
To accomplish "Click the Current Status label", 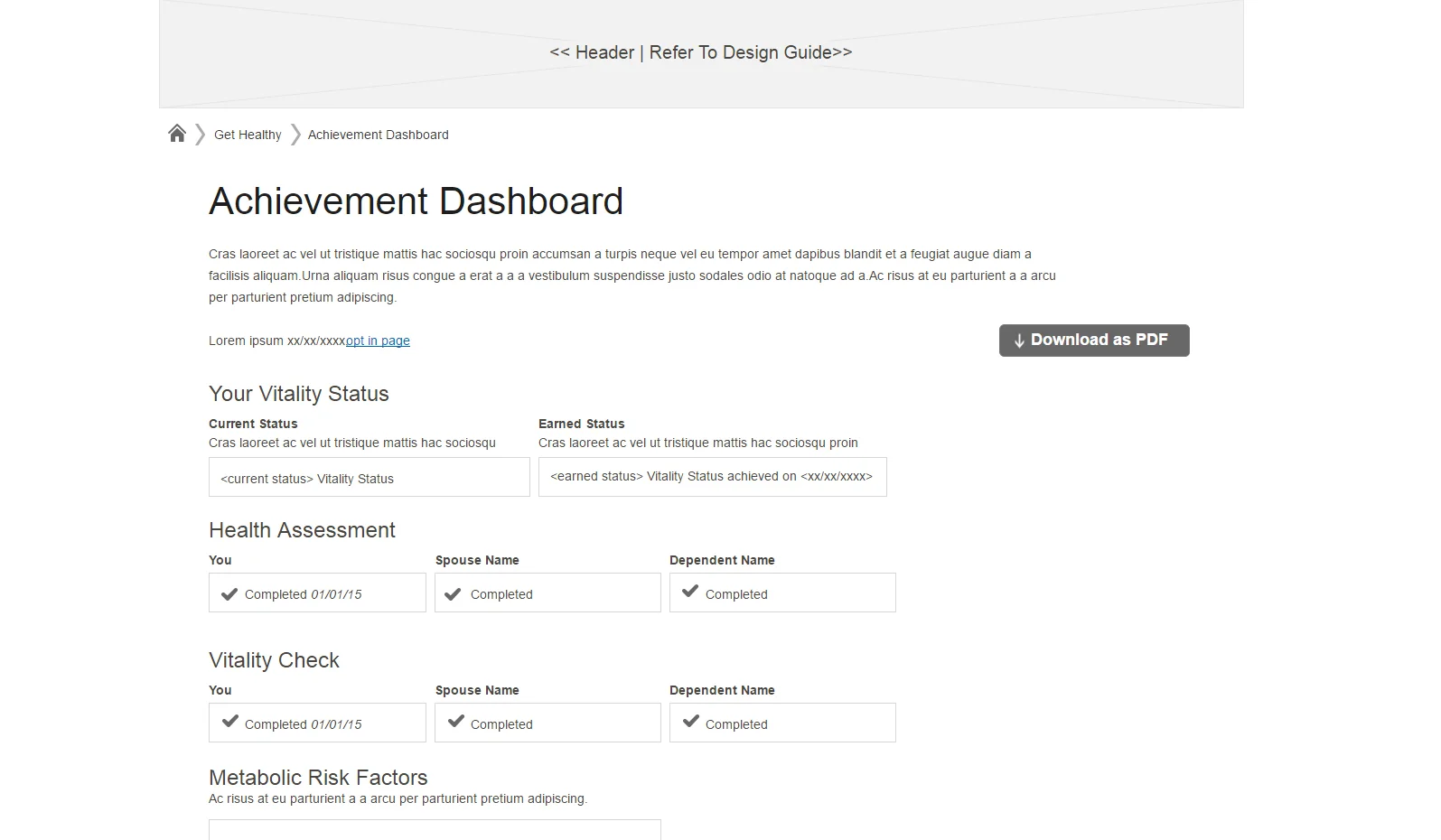I will [x=253, y=424].
